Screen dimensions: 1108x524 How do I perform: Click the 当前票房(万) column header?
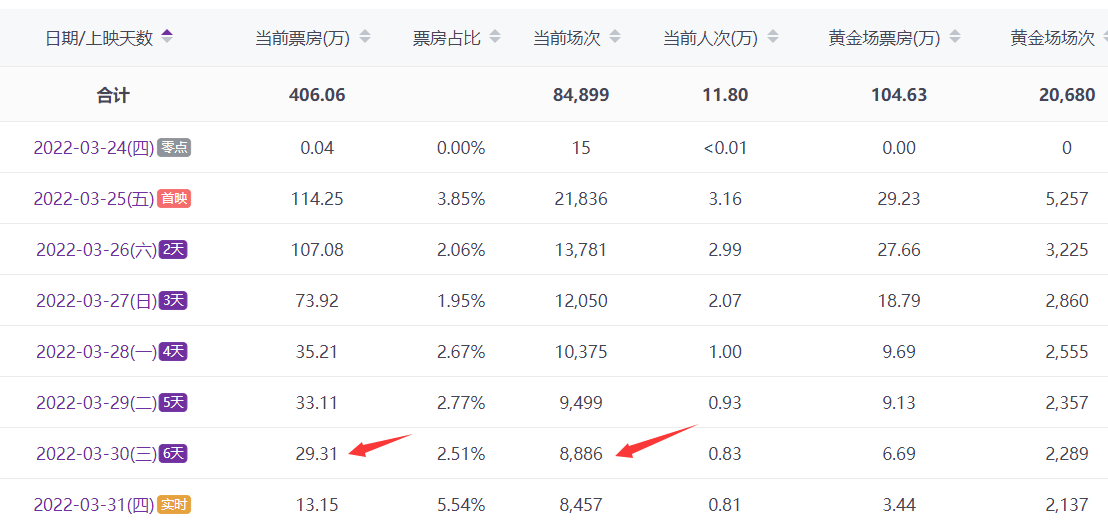[x=303, y=38]
